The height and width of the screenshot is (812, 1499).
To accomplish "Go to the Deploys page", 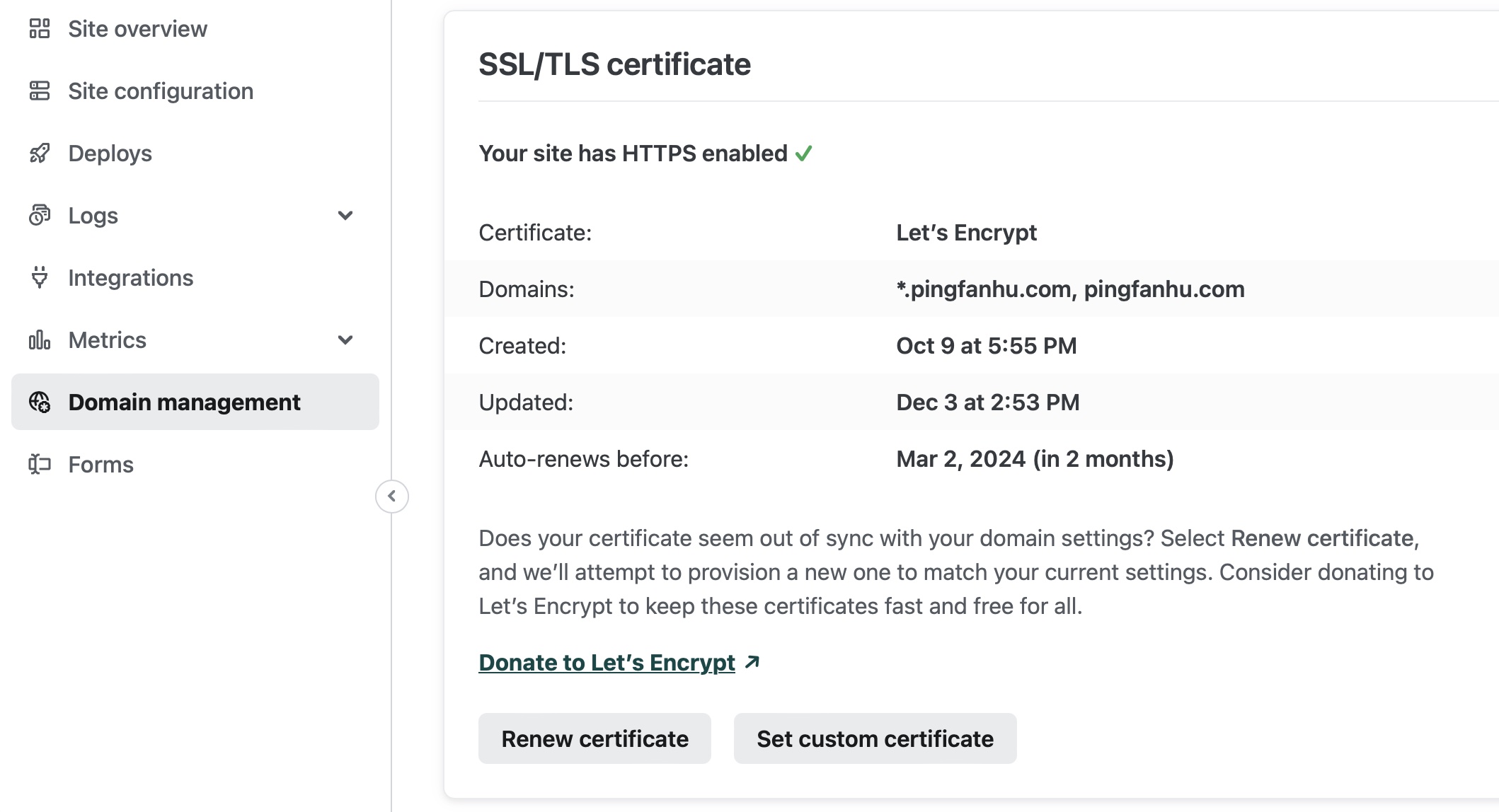I will [x=110, y=153].
